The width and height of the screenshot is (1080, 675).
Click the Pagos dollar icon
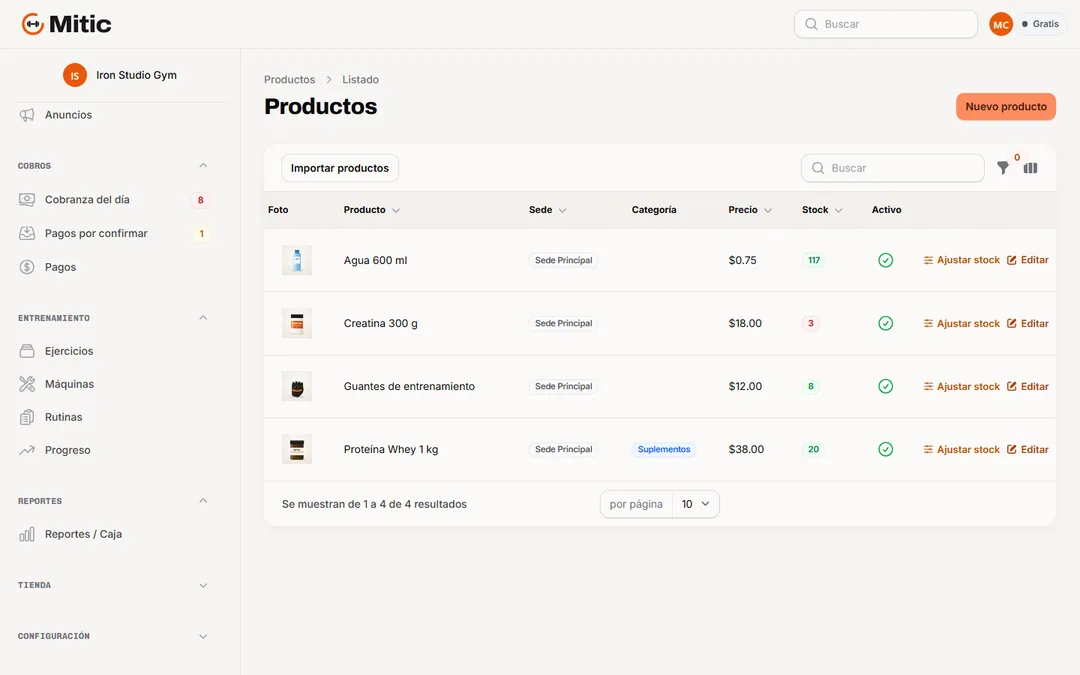click(x=27, y=267)
